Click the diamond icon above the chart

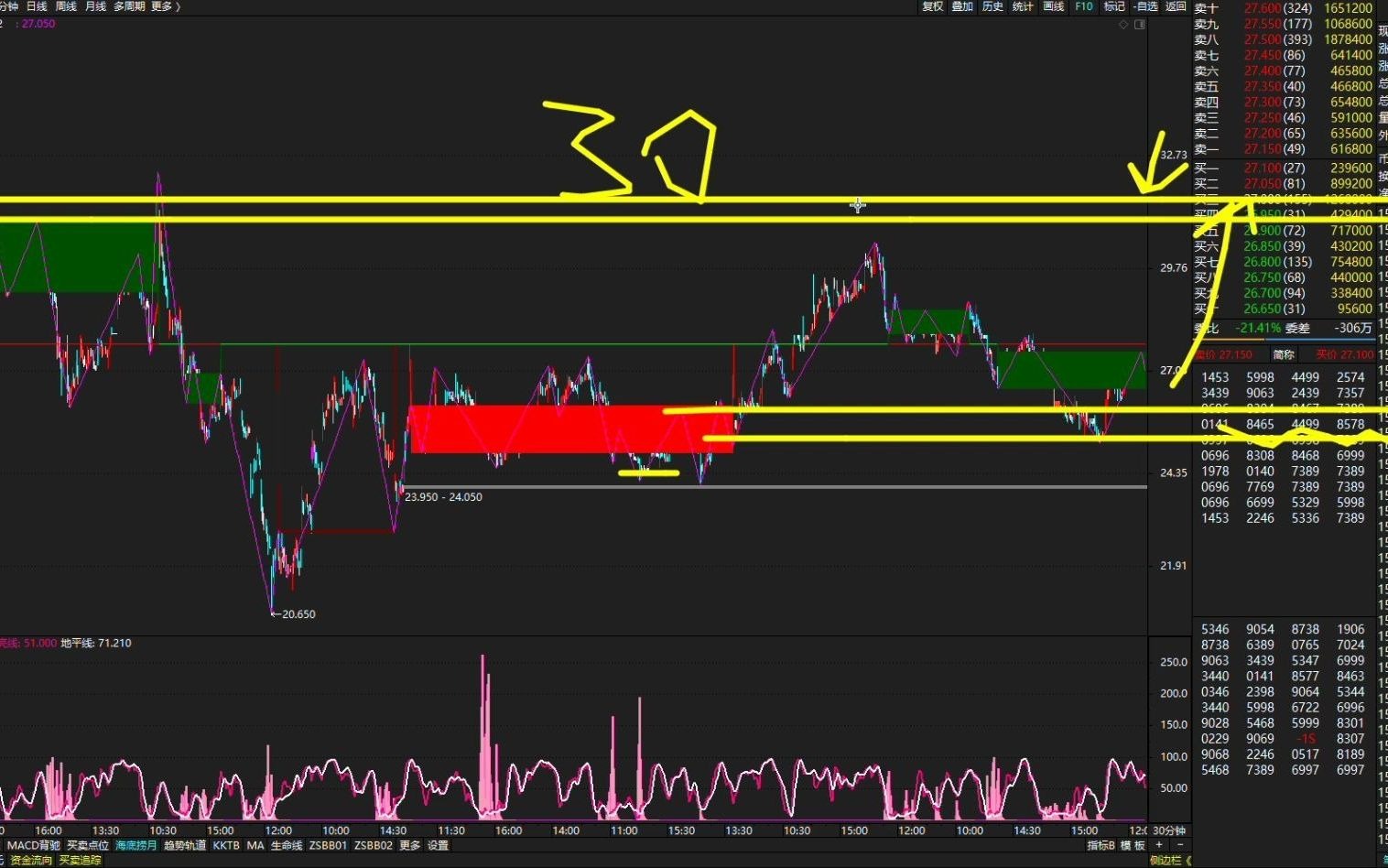1123,25
